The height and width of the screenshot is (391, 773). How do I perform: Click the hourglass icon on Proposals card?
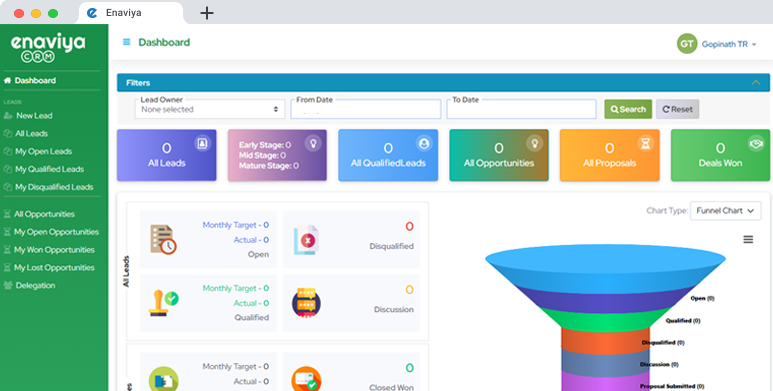tap(645, 143)
